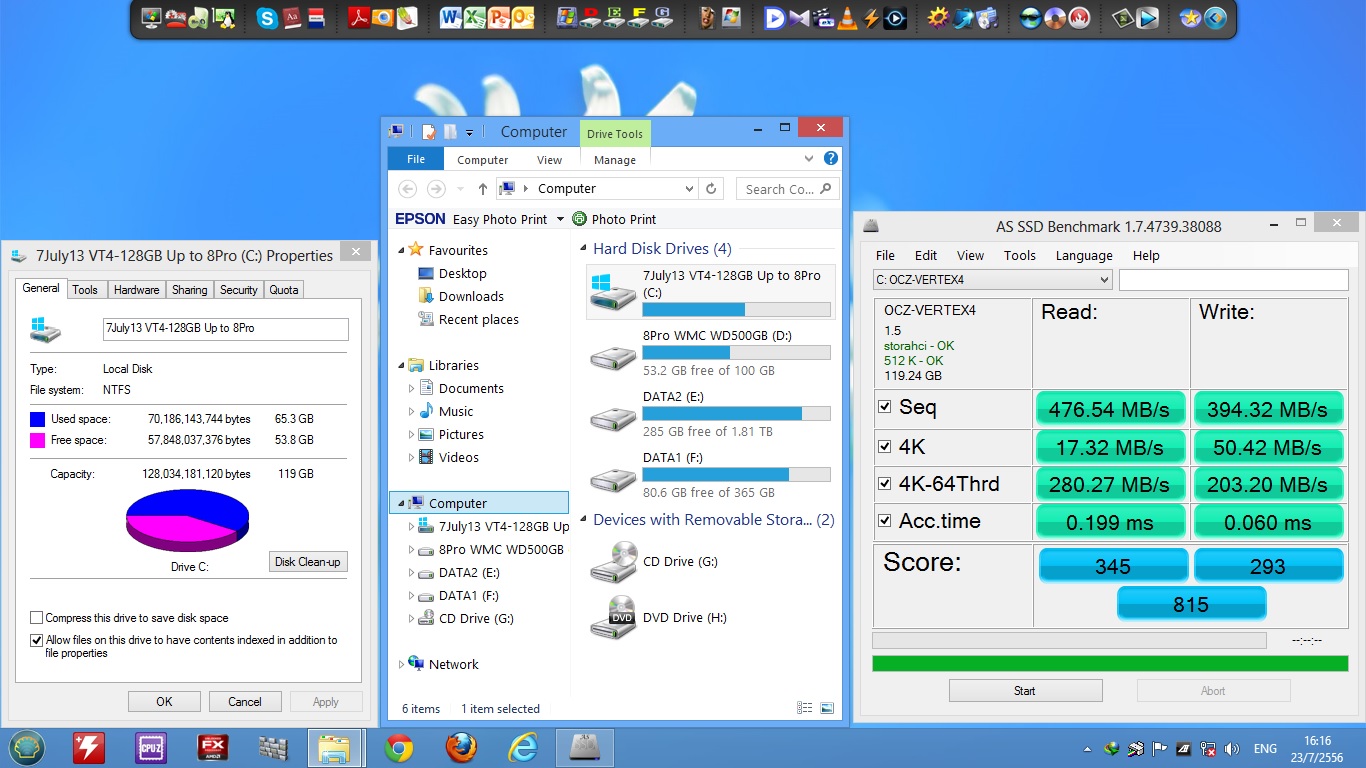The width and height of the screenshot is (1366, 768).
Task: Open the File tab in Explorer
Action: pos(416,159)
